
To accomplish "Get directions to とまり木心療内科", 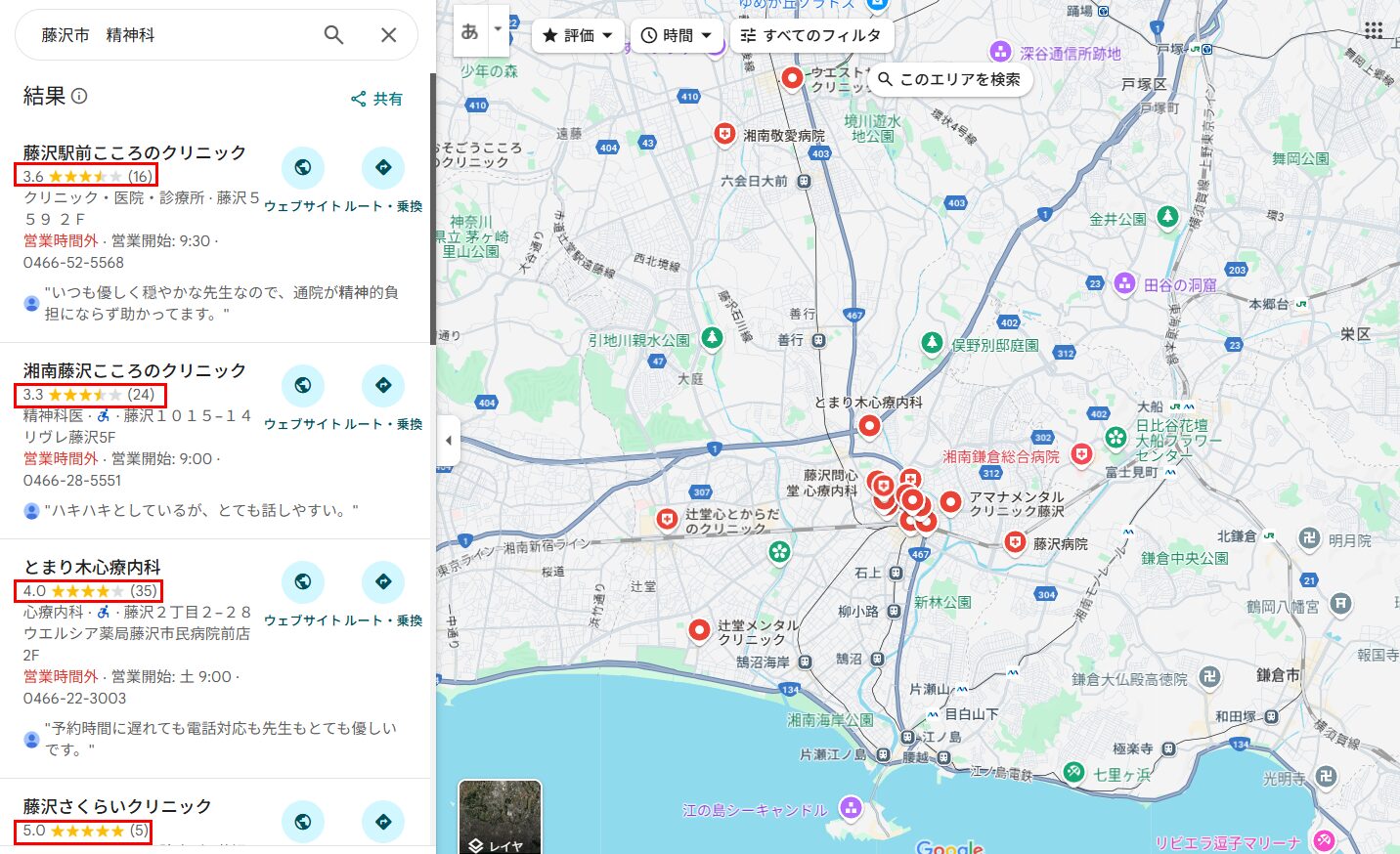I will click(x=383, y=582).
